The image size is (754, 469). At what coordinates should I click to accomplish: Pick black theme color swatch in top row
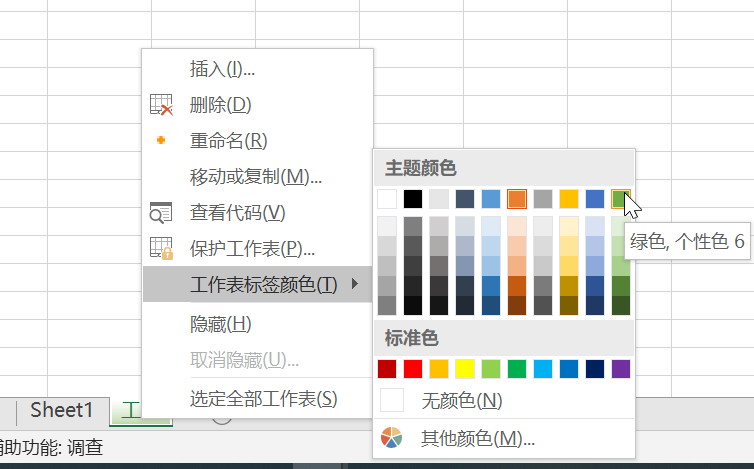413,199
